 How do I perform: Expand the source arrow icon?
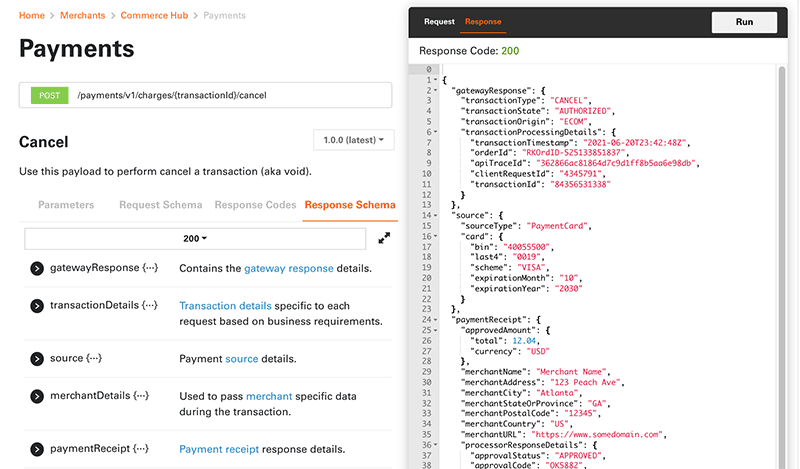[37, 358]
